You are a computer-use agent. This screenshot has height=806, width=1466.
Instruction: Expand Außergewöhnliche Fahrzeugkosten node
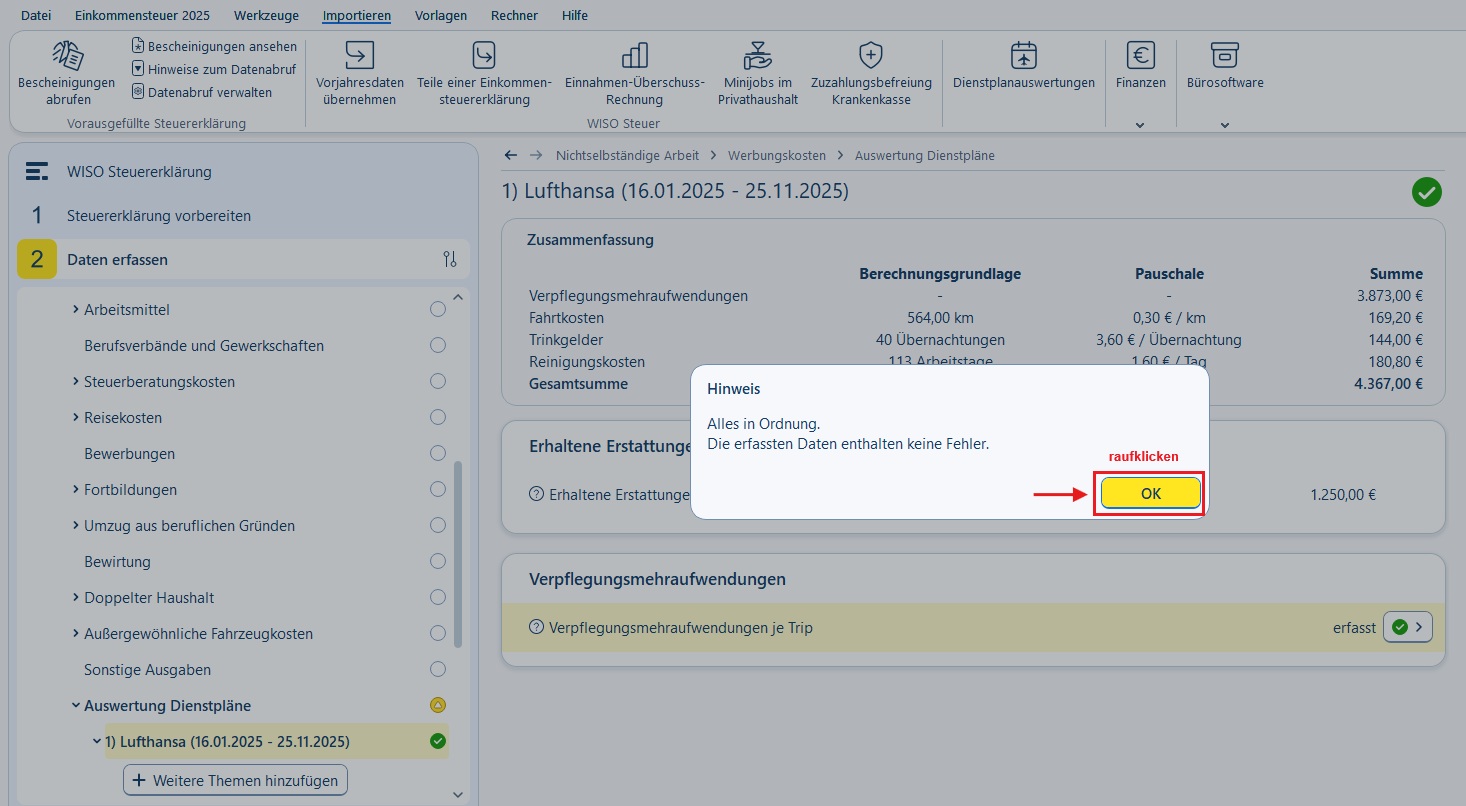pyautogui.click(x=76, y=634)
